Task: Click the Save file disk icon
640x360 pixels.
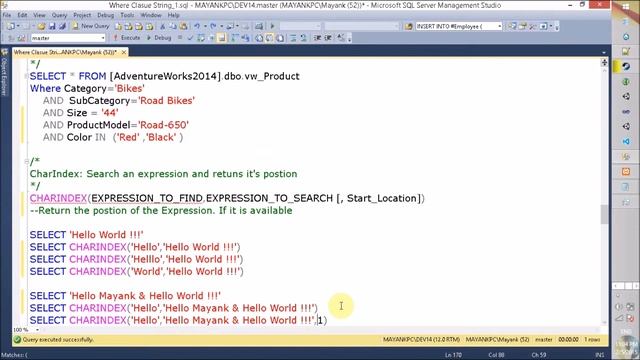Action: 52,26
